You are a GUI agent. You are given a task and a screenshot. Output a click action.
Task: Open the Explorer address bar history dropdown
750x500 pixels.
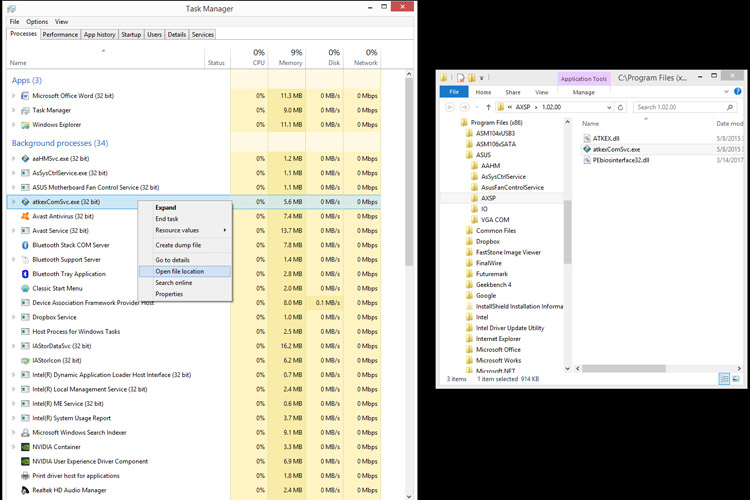pyautogui.click(x=609, y=107)
